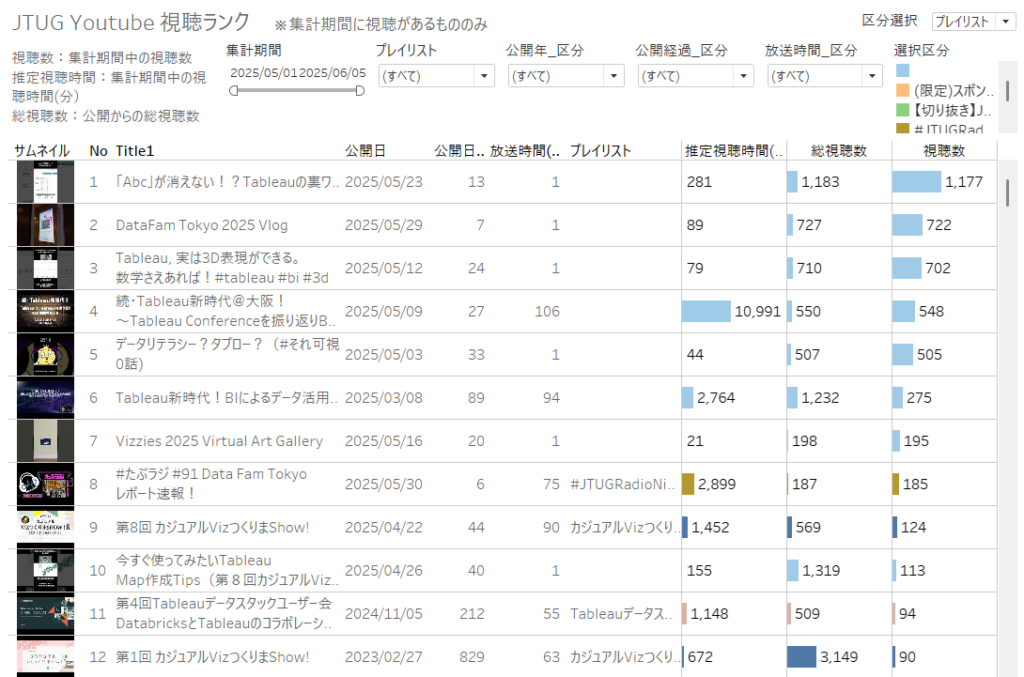Screen dimensions: 1024x677
Task: Open thumbnail for Tableau 3D表現 video
Action: pos(45,268)
